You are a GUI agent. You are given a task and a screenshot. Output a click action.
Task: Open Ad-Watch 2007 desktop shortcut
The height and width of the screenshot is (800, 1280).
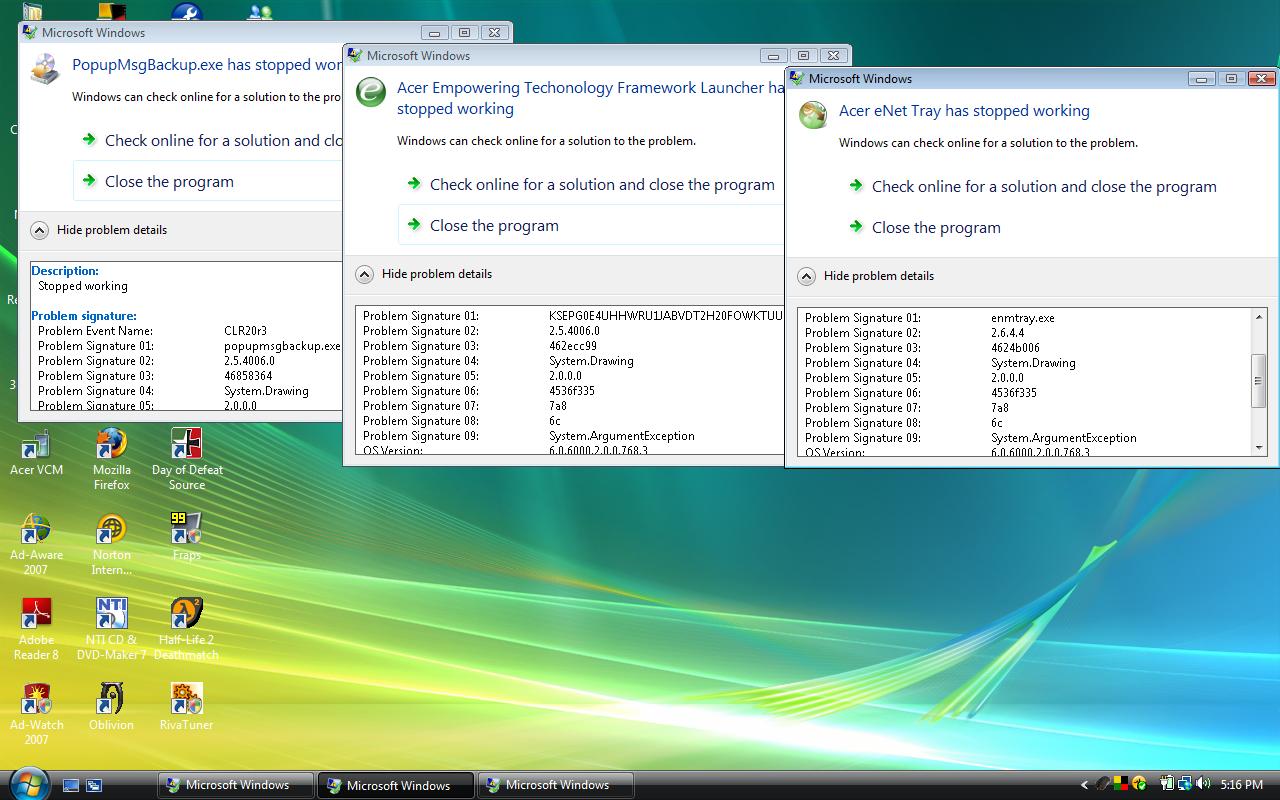[x=36, y=700]
